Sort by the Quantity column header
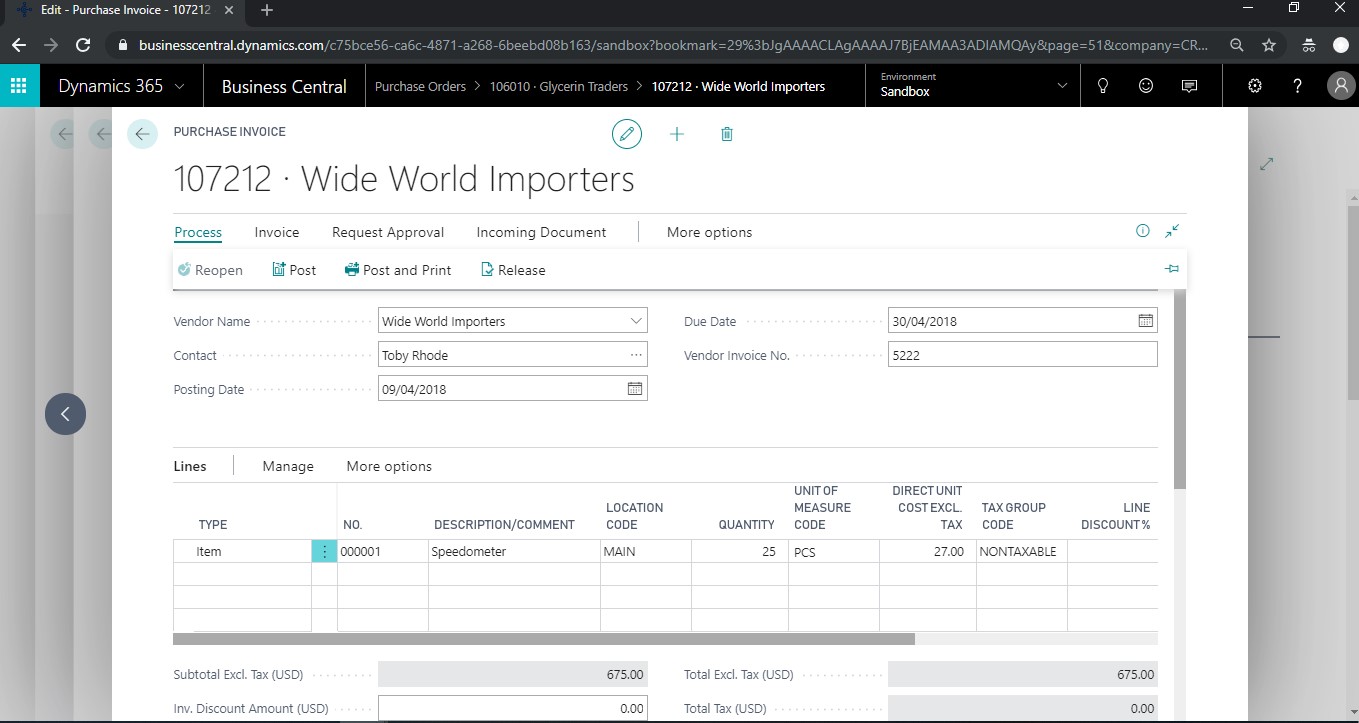The width and height of the screenshot is (1359, 723). coord(746,524)
